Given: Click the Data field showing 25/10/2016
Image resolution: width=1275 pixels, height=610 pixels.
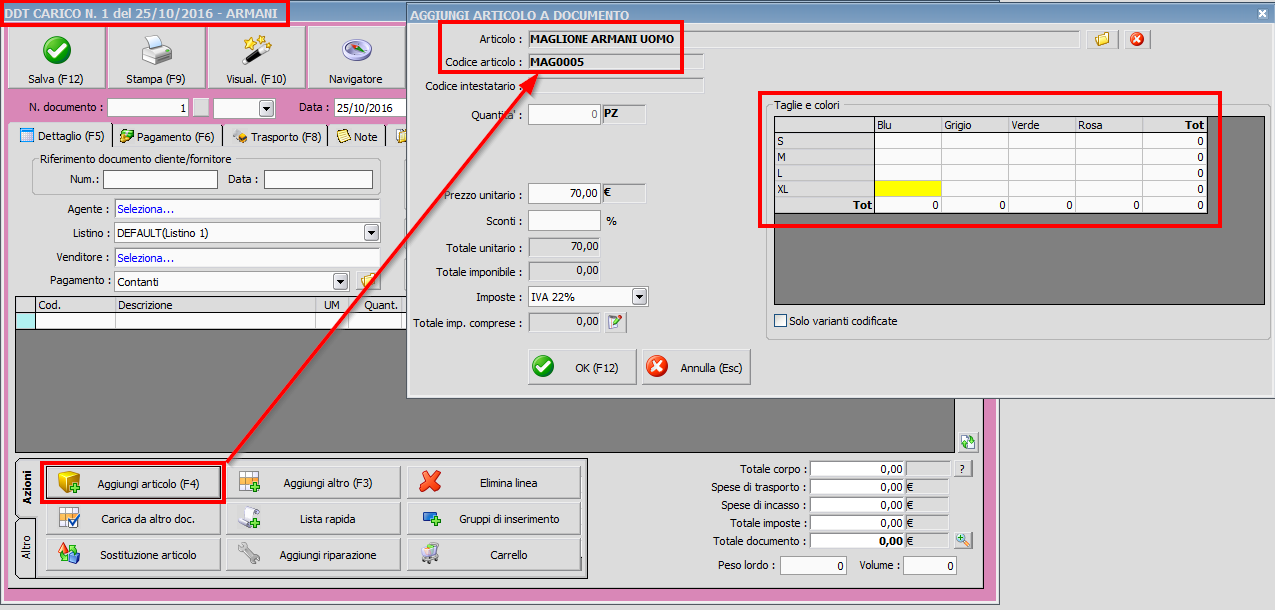Looking at the screenshot, I should [x=368, y=108].
